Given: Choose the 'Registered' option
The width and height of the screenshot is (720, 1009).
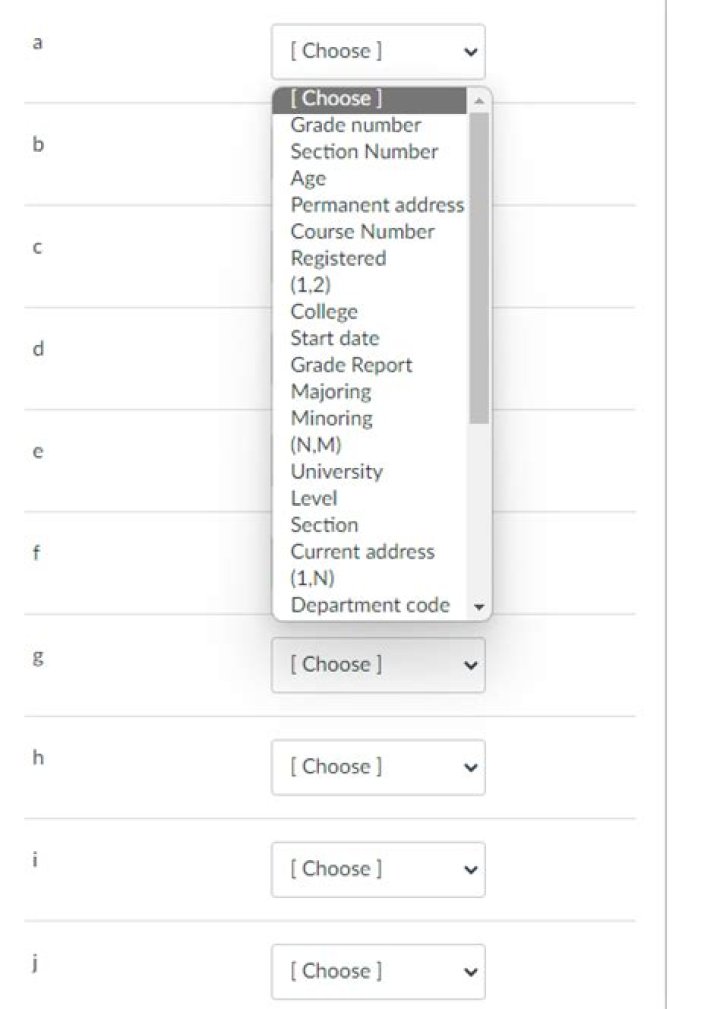Looking at the screenshot, I should [338, 258].
